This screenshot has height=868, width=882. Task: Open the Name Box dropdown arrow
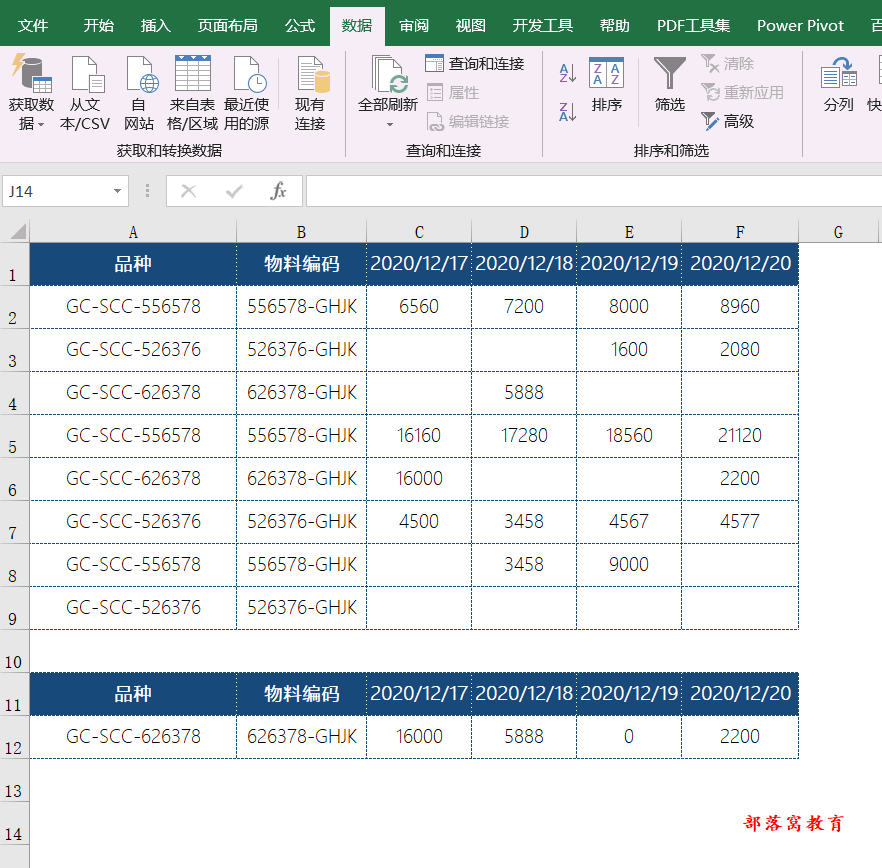(x=117, y=191)
